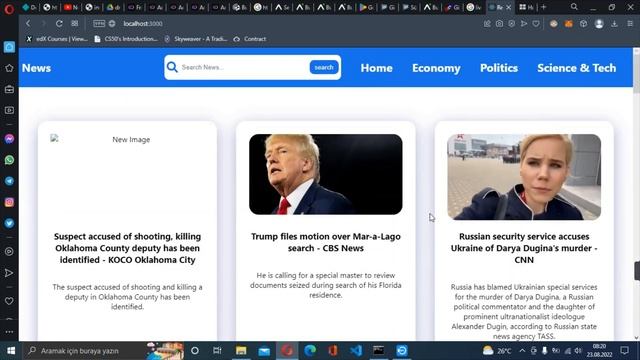The width and height of the screenshot is (640, 360).
Task: Click the tab search magnifier icon
Action: (574, 7)
